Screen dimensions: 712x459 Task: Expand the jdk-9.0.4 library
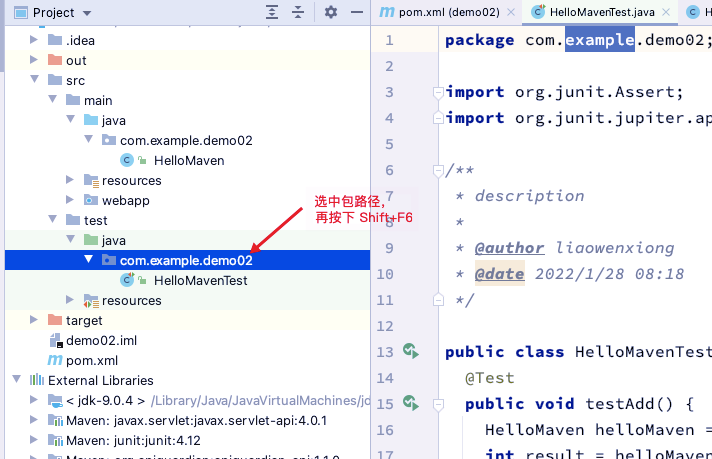click(x=34, y=400)
